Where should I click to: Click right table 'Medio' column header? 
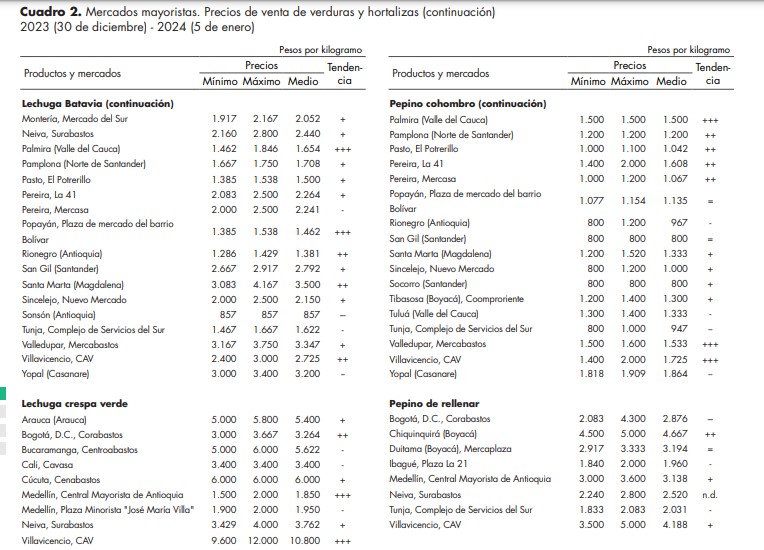(671, 81)
